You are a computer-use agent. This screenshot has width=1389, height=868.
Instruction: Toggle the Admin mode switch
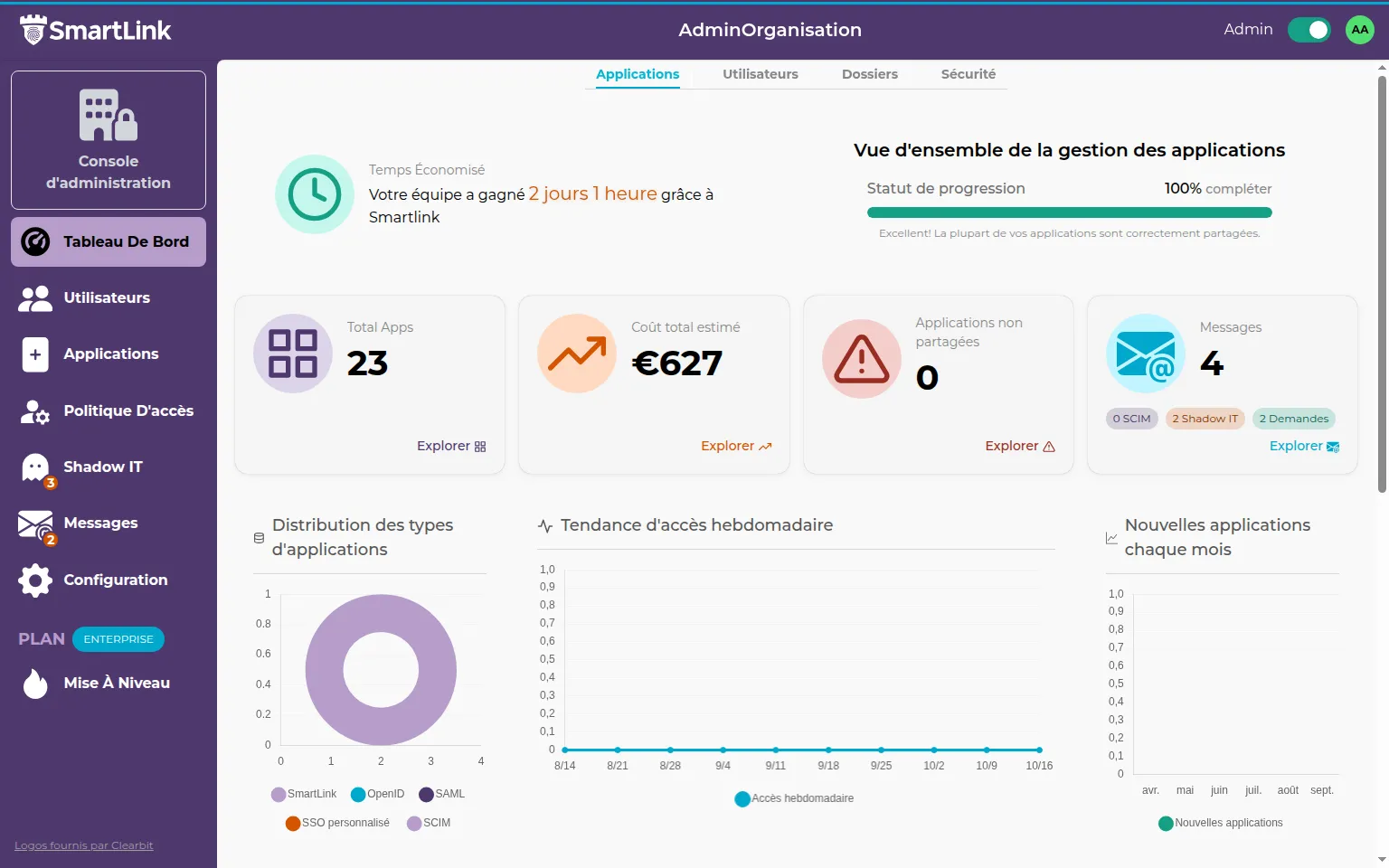1309,30
